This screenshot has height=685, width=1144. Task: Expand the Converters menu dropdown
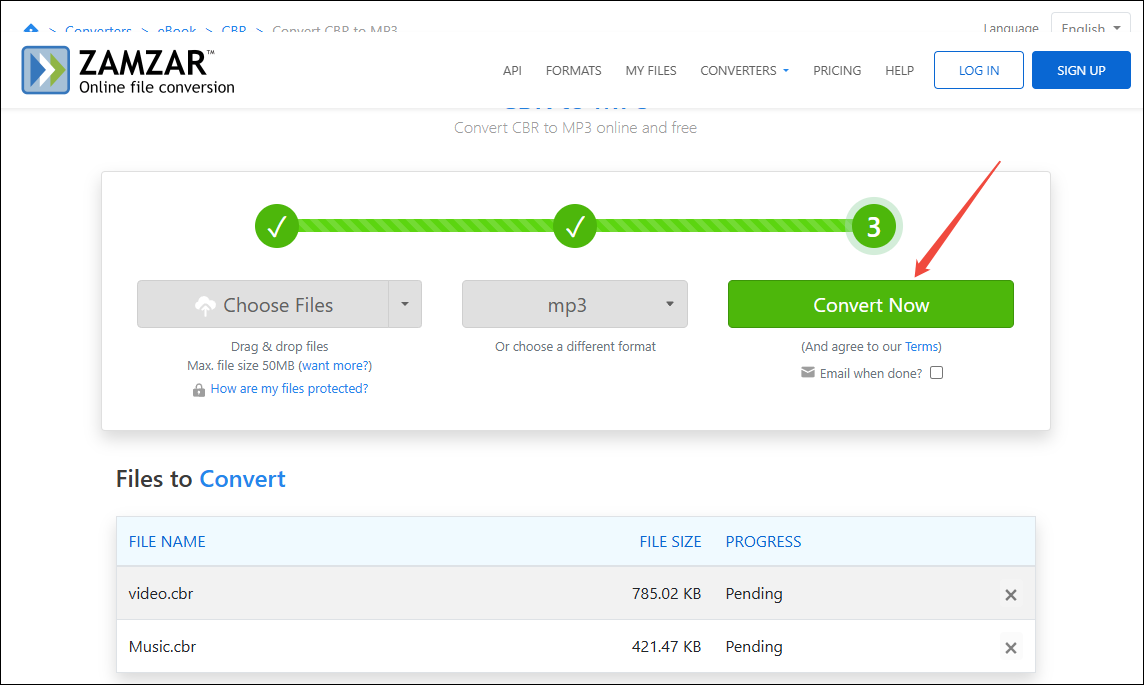pyautogui.click(x=744, y=71)
